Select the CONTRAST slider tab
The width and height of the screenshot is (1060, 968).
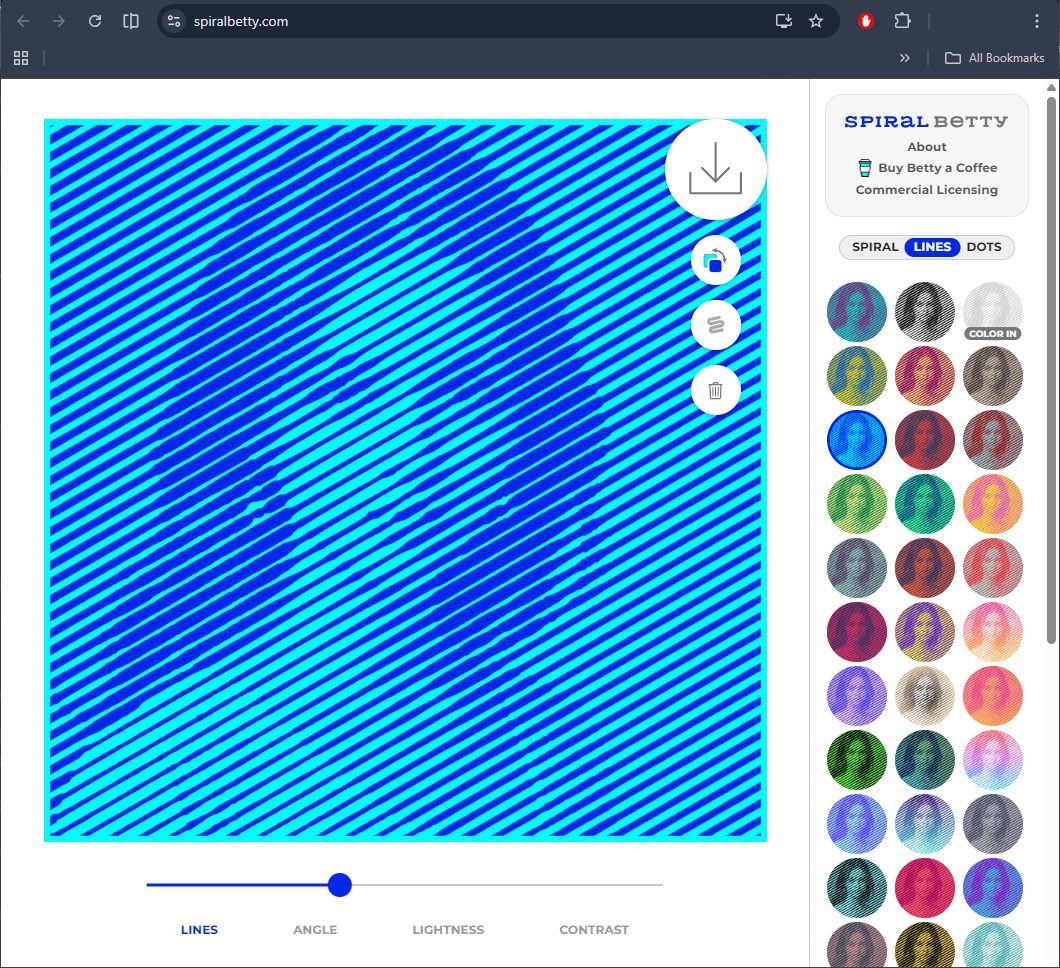pyautogui.click(x=594, y=930)
